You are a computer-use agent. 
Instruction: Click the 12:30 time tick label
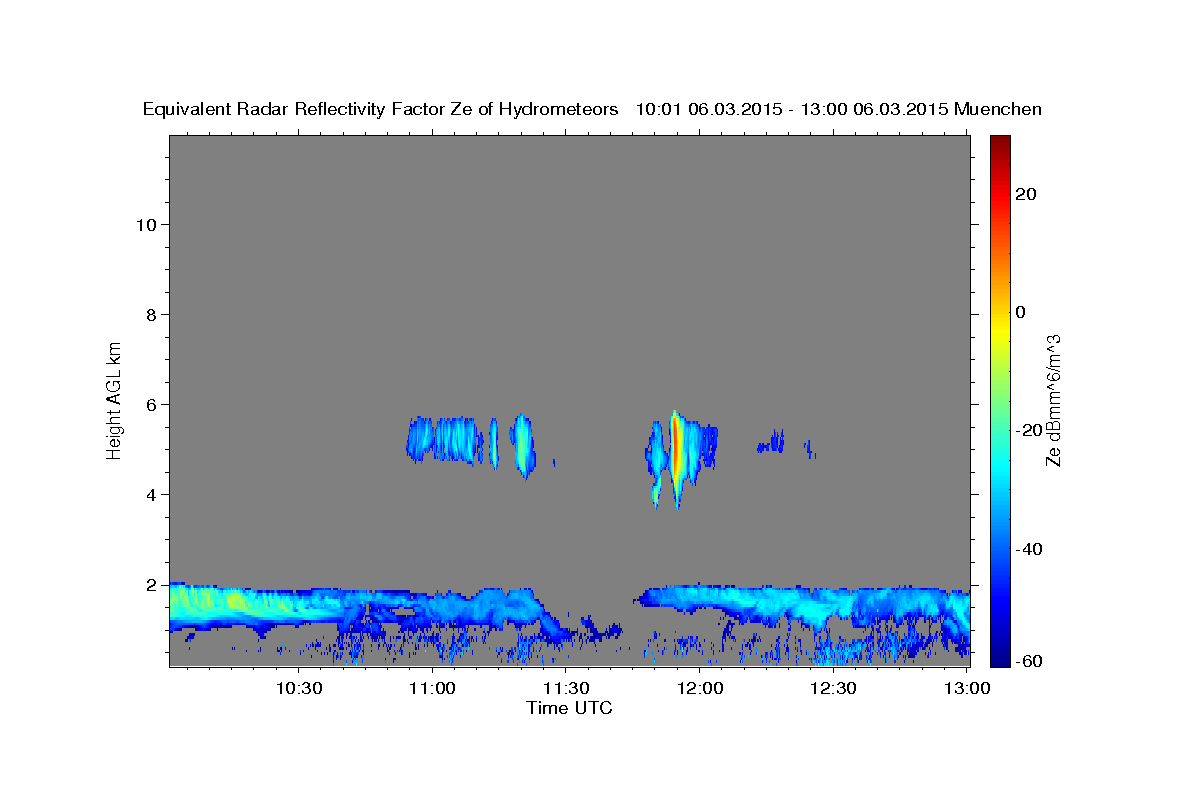coord(833,688)
